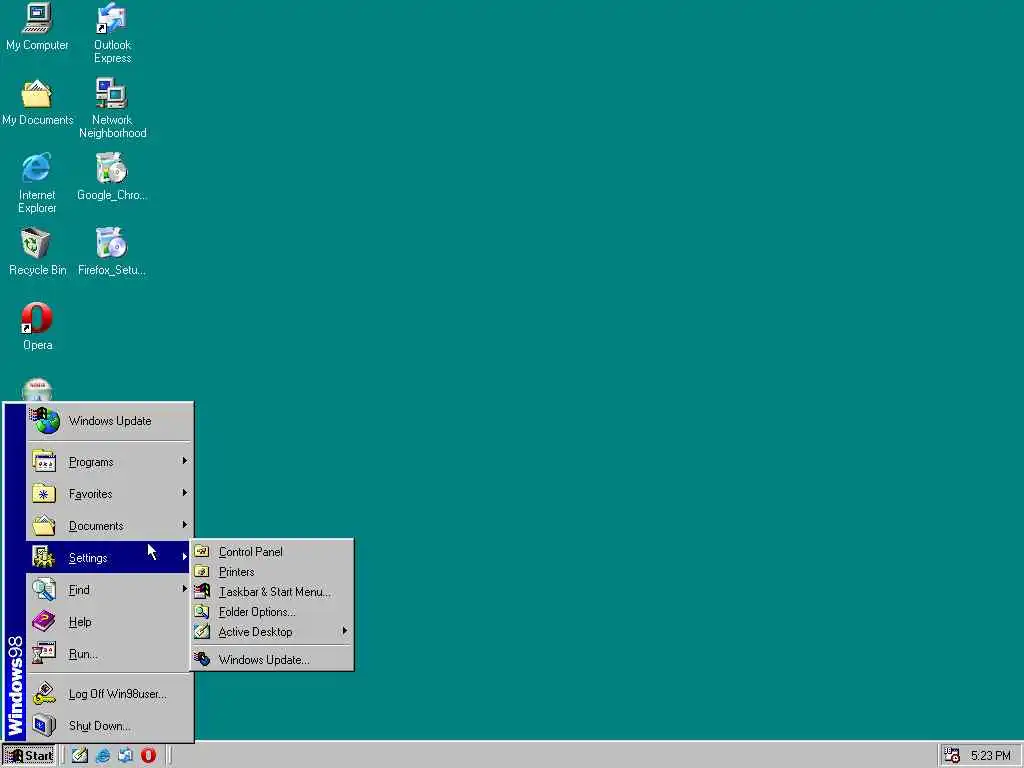Click the Programs folder icon in Start menu
The image size is (1024, 768).
[x=44, y=461]
